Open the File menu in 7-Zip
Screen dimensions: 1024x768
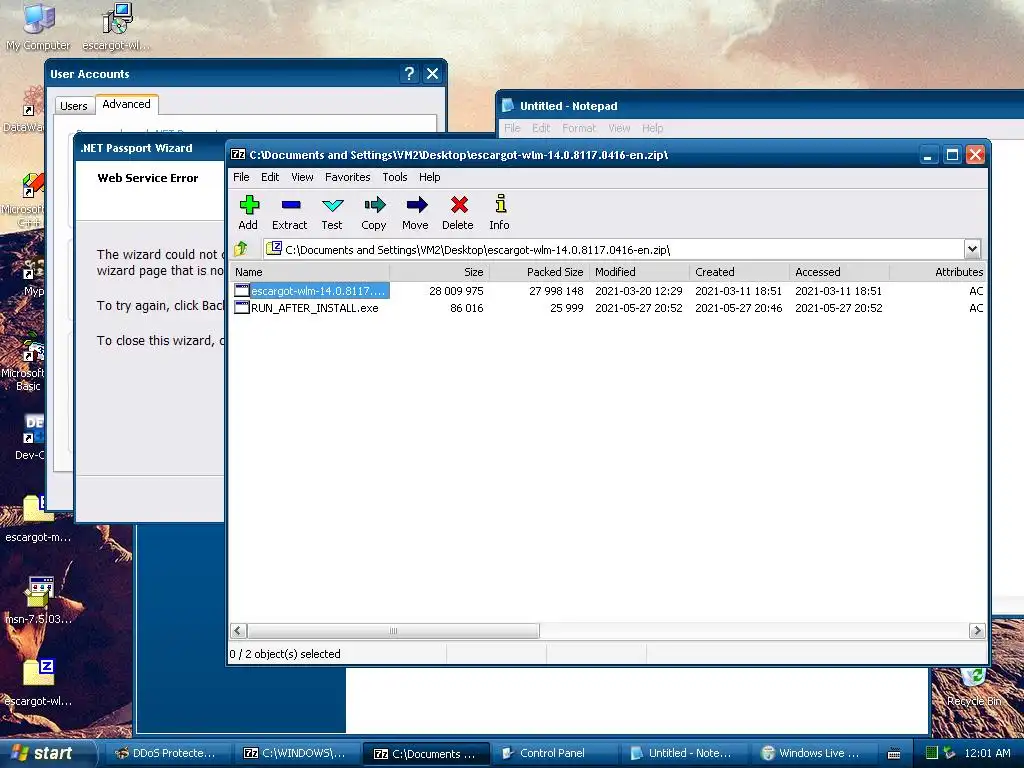(241, 177)
